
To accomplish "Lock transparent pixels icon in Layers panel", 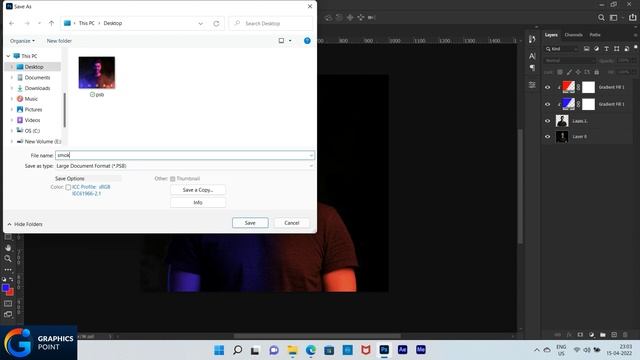I will pos(560,72).
